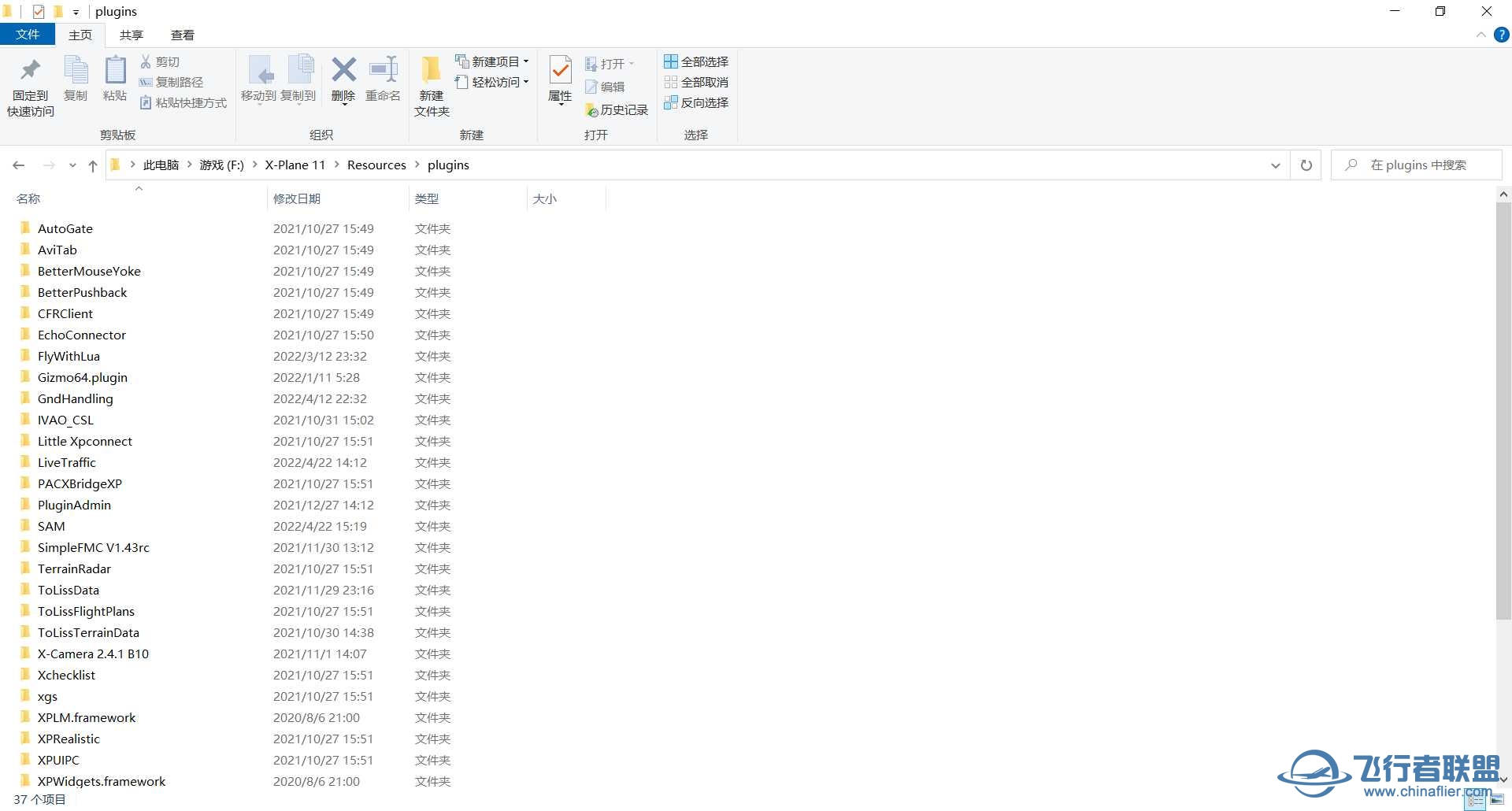Select the X-Camera 2.4.1 B10 folder
1512x811 pixels.
tap(93, 654)
